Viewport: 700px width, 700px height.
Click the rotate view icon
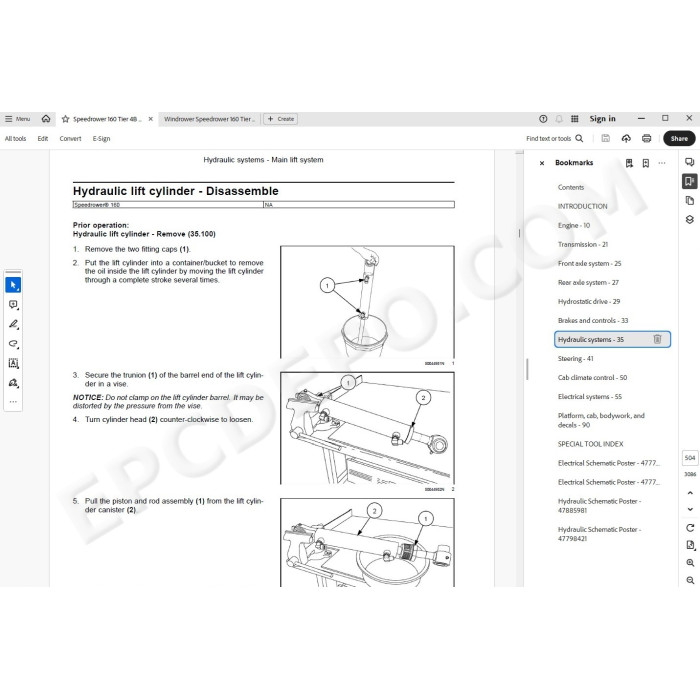tap(690, 528)
